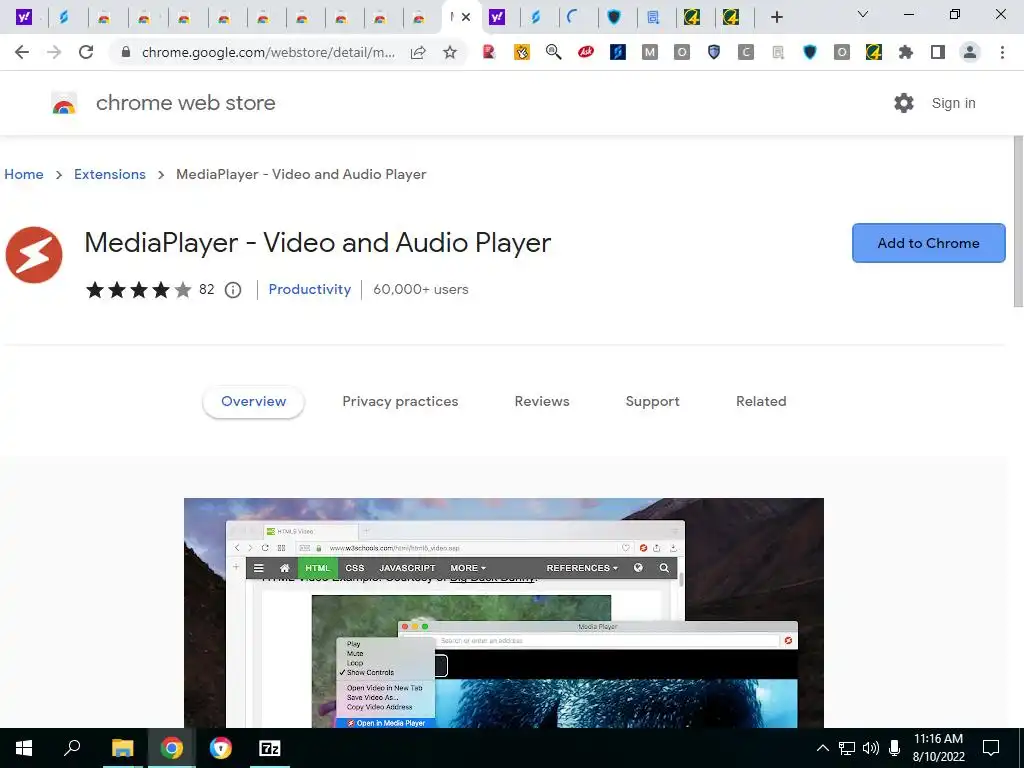Open the dark navy shield extension icon

click(810, 52)
